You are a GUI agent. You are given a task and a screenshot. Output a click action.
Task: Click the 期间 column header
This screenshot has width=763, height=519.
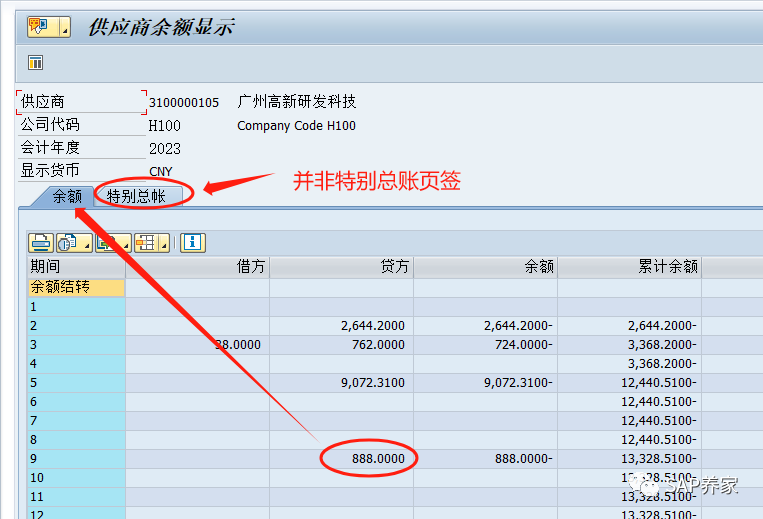click(x=76, y=267)
